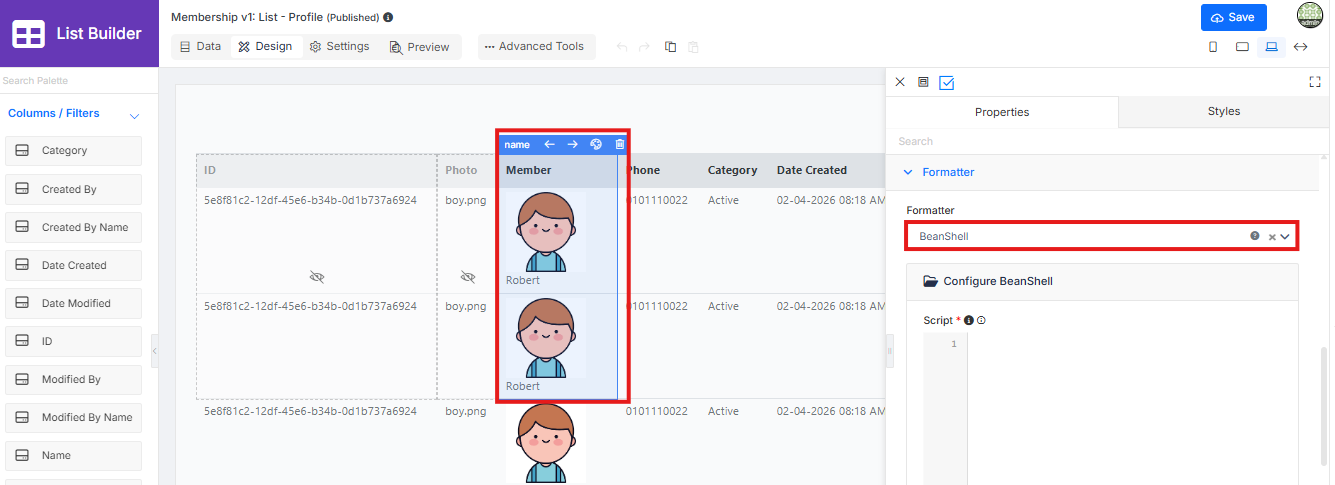Viewport: 1335px width, 485px height.
Task: Open the BeanShell formatter dropdown
Action: click(1102, 236)
